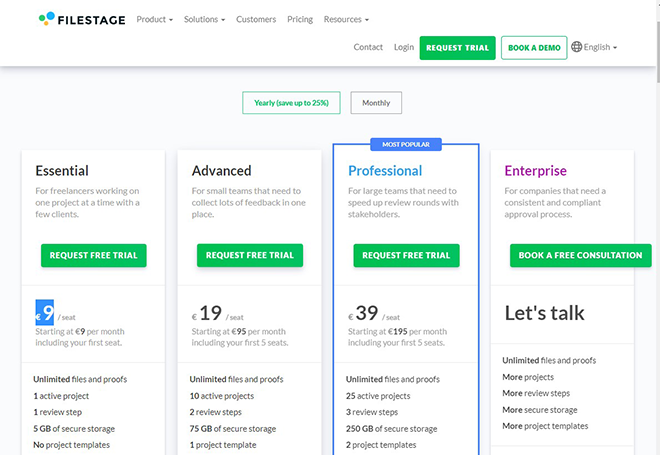Expand the Resources menu
660x455 pixels.
click(x=346, y=19)
